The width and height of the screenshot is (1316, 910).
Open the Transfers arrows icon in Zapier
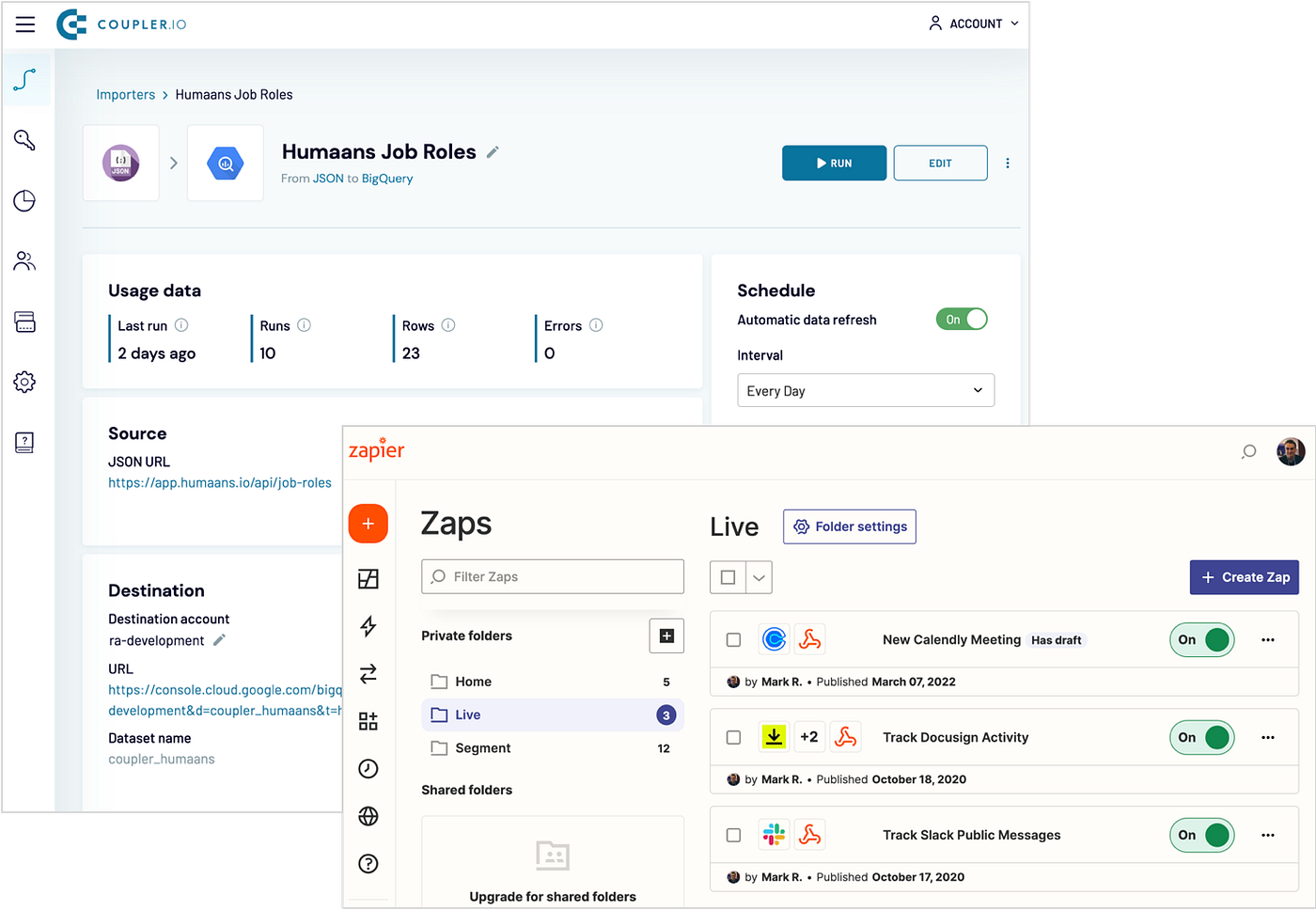click(x=368, y=673)
